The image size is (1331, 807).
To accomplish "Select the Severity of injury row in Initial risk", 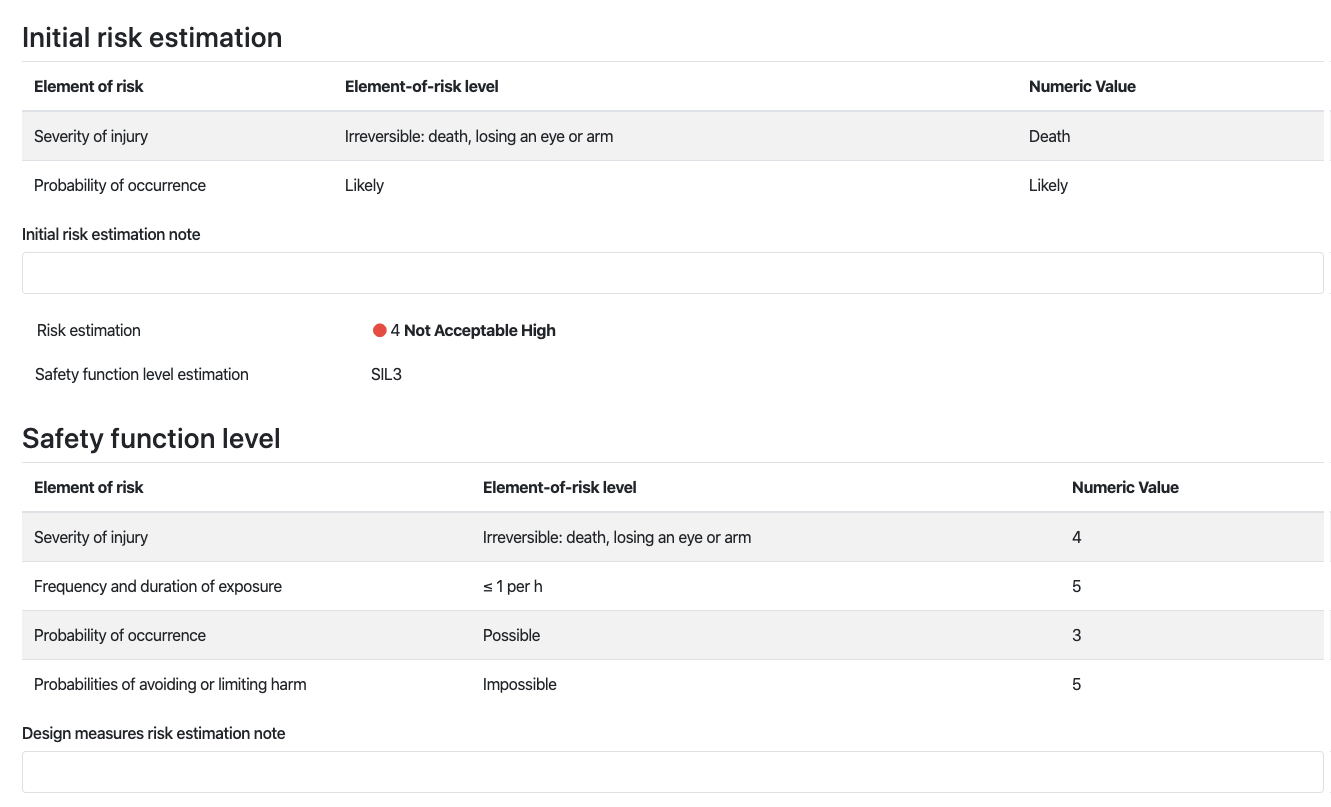I will coord(673,136).
